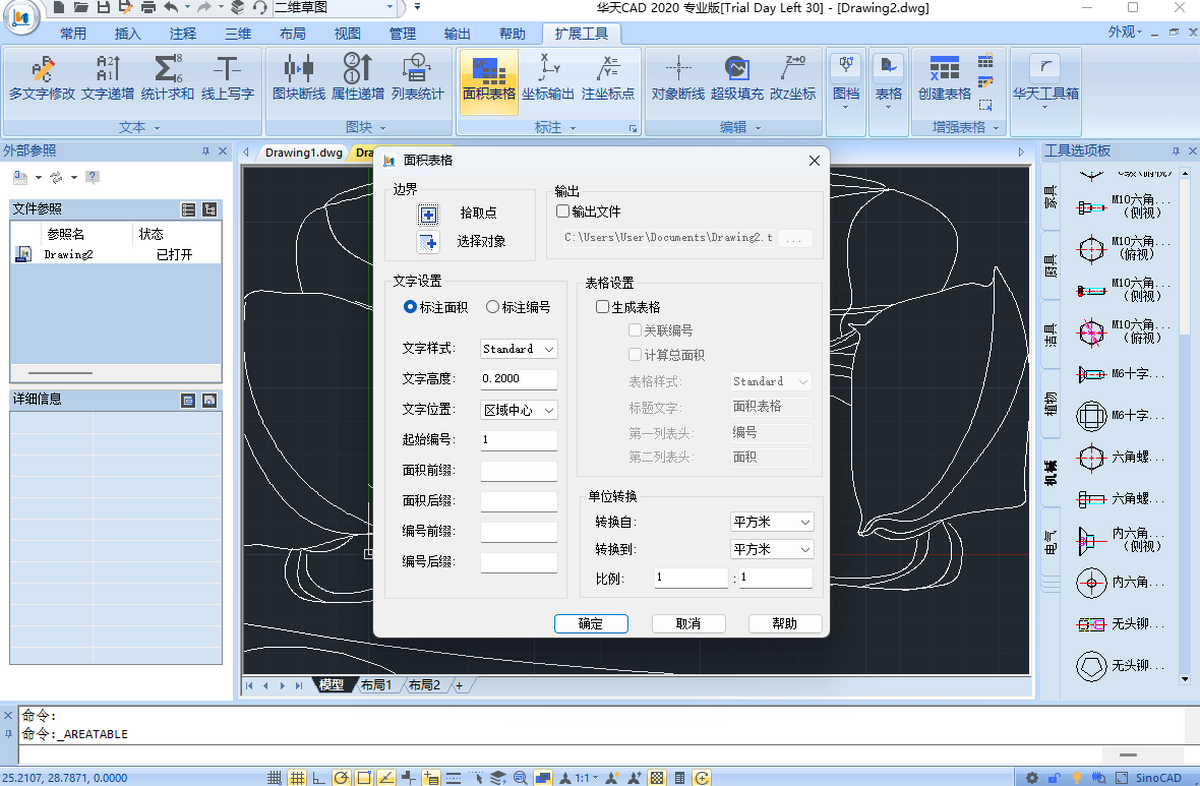Select the 线上写字 tool
Image resolution: width=1200 pixels, height=786 pixels.
[x=228, y=78]
